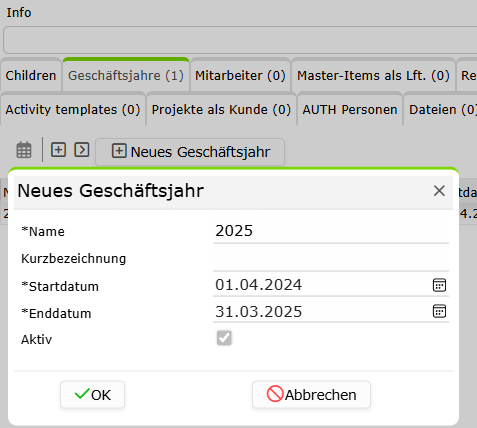The width and height of the screenshot is (477, 428).
Task: Confirm with the OK button
Action: 92,395
